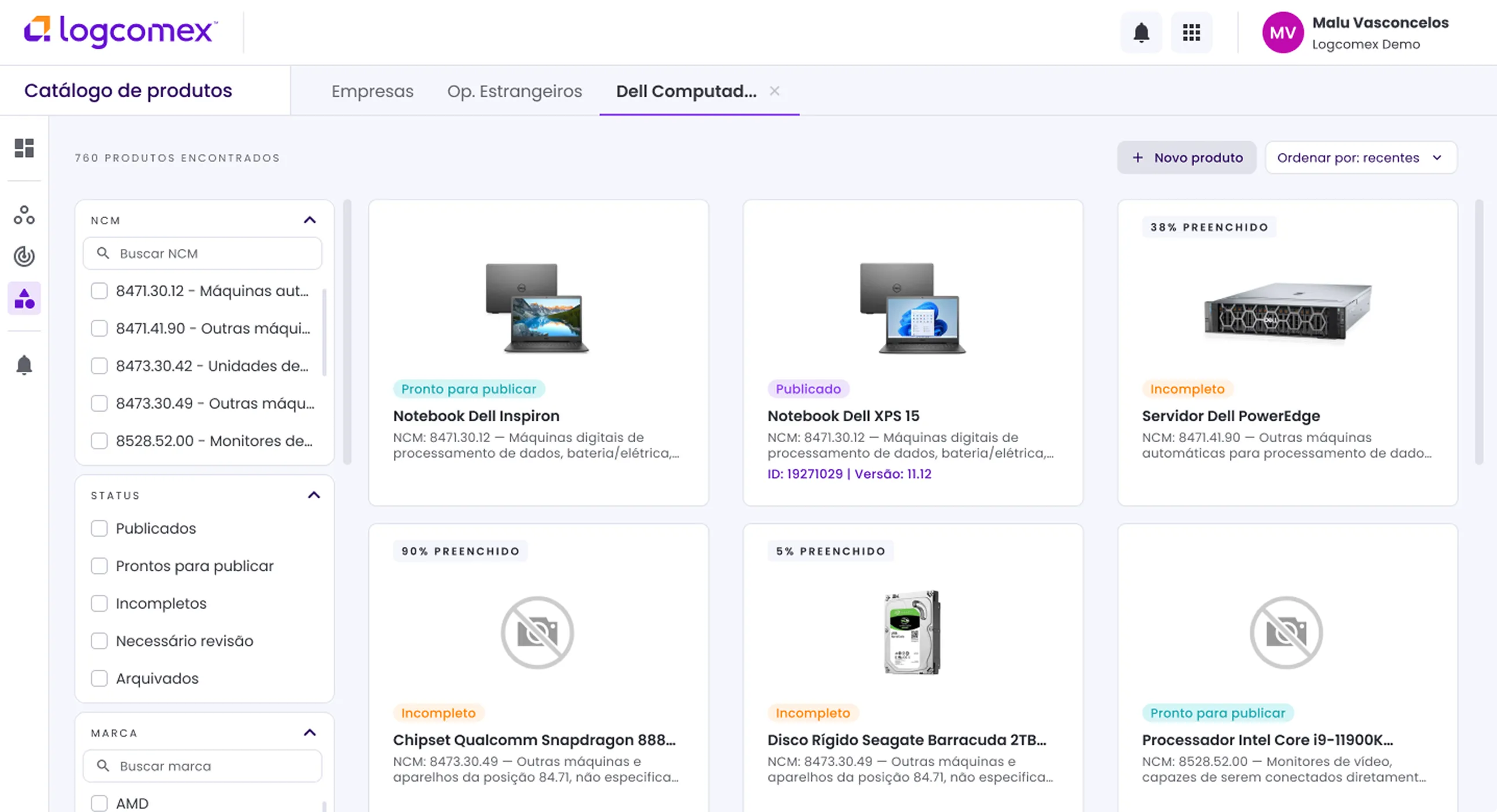Collapse the Status filter section

pyautogui.click(x=314, y=495)
